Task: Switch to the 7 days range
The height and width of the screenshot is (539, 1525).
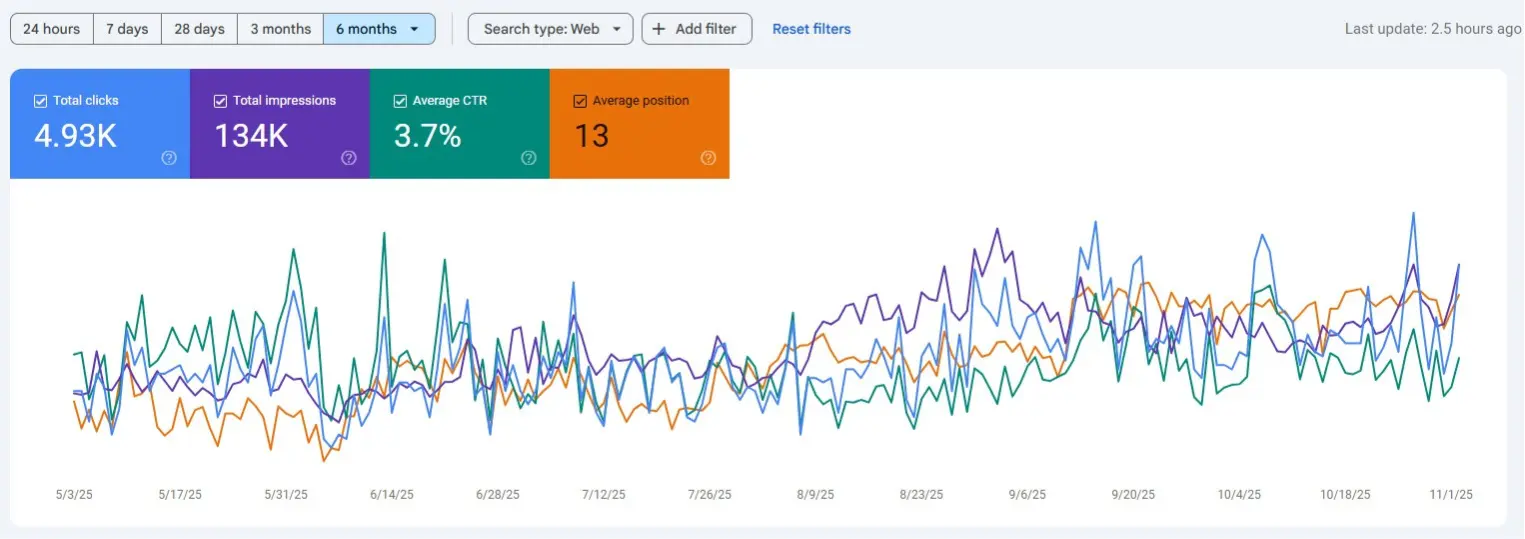Action: 127,29
